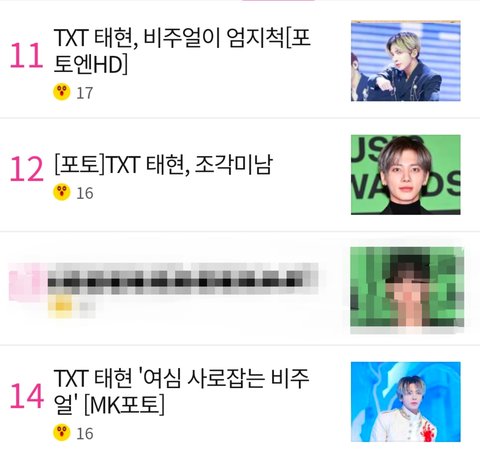Click the reaction count 16 under the 조각미남 headline
This screenshot has width=480, height=455.
[85, 193]
